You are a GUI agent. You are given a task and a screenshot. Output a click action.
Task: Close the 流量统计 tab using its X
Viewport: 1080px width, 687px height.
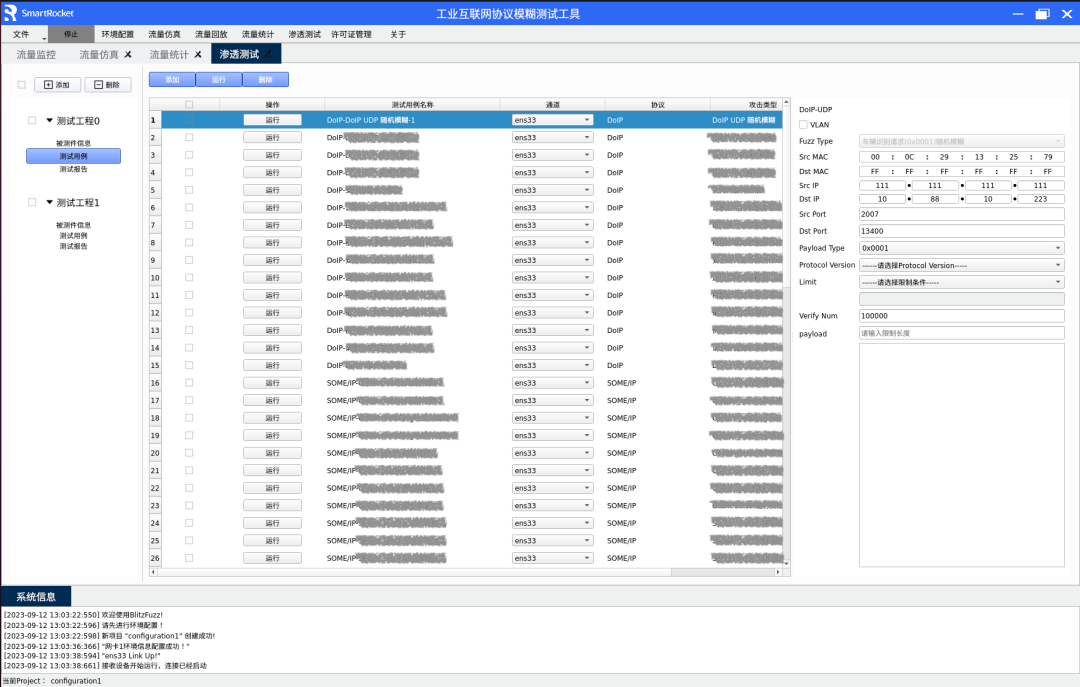coord(198,54)
